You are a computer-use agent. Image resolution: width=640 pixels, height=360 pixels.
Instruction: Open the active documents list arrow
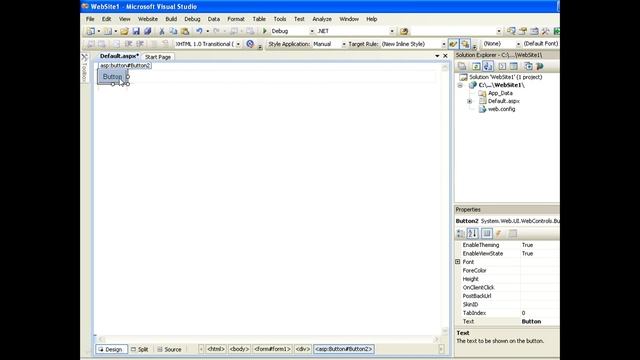pyautogui.click(x=437, y=56)
